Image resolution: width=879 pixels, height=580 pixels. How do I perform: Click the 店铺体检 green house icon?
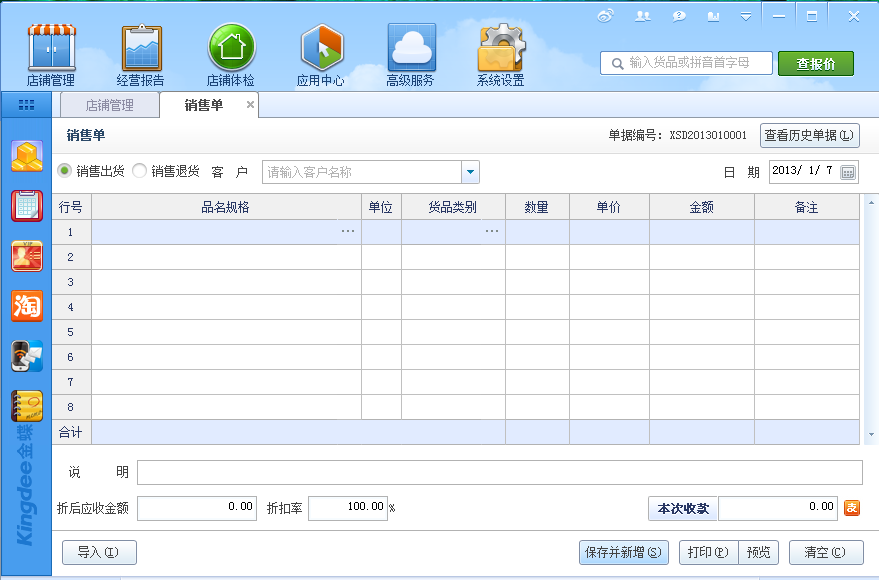231,47
